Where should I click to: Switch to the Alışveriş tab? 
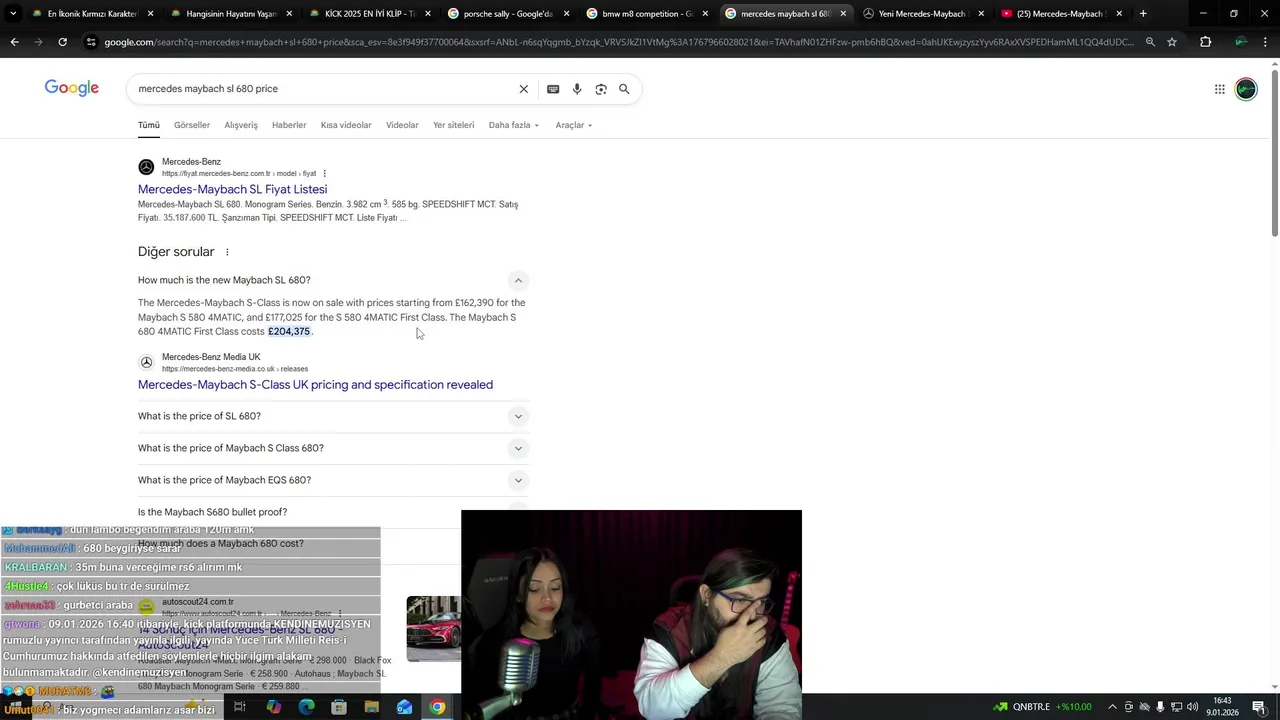tap(241, 125)
